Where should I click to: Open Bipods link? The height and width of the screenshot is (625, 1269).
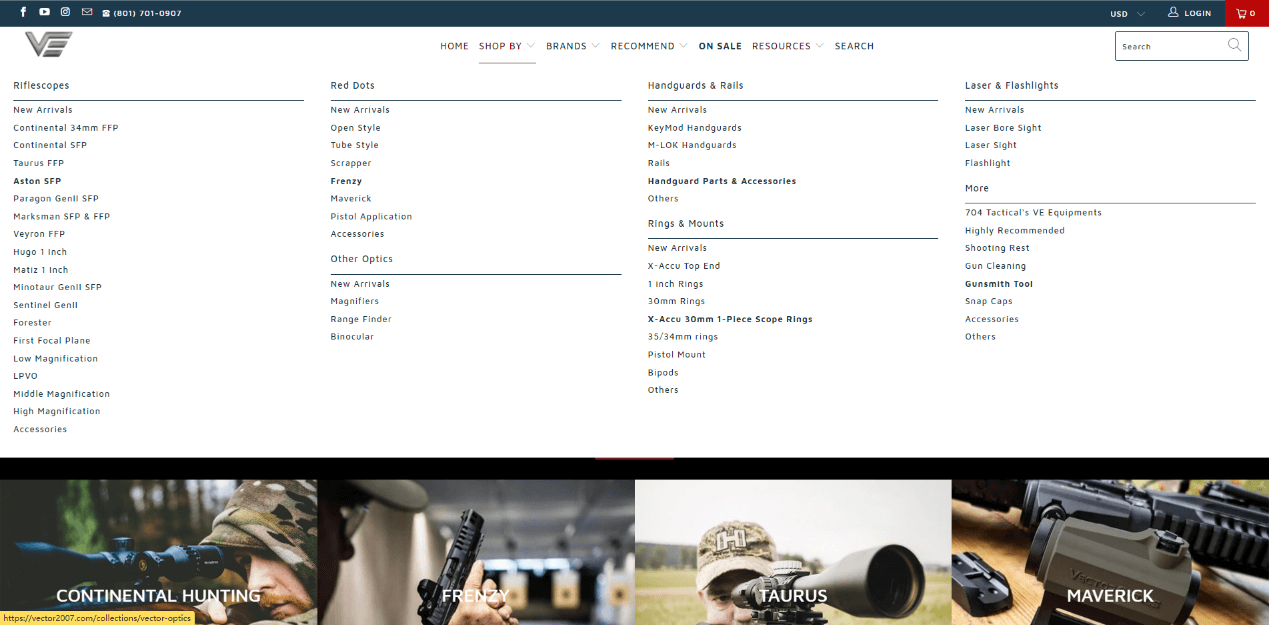pos(663,372)
